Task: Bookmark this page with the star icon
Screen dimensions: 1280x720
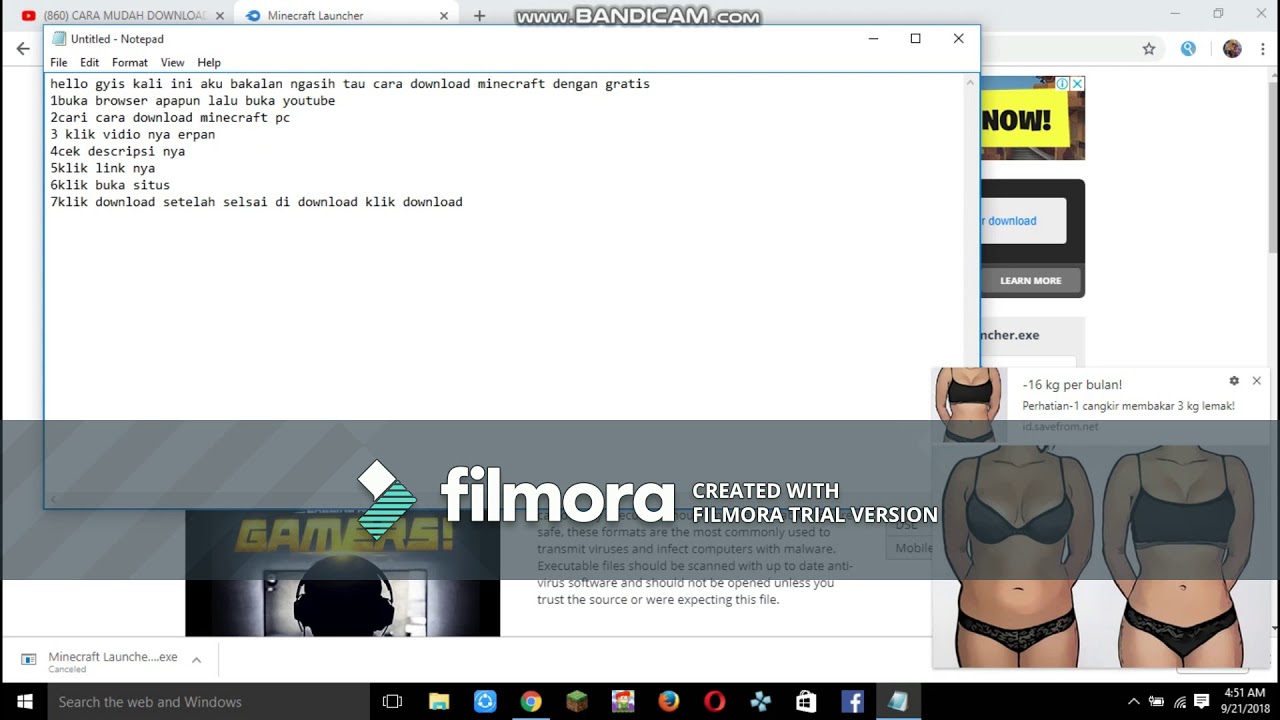Action: (1149, 48)
